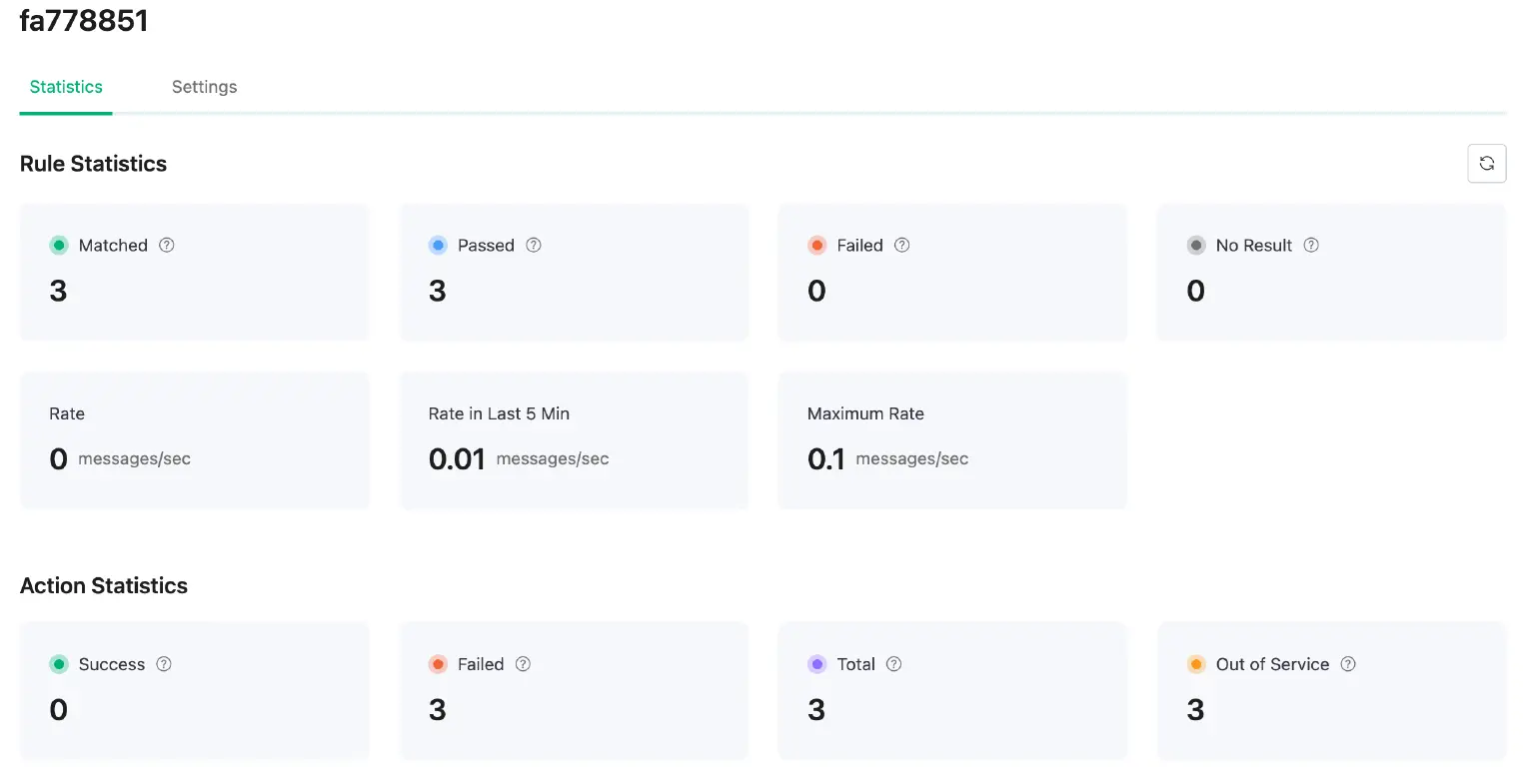Image resolution: width=1535 pixels, height=784 pixels.
Task: Open the Out of Service help icon
Action: coord(1347,663)
